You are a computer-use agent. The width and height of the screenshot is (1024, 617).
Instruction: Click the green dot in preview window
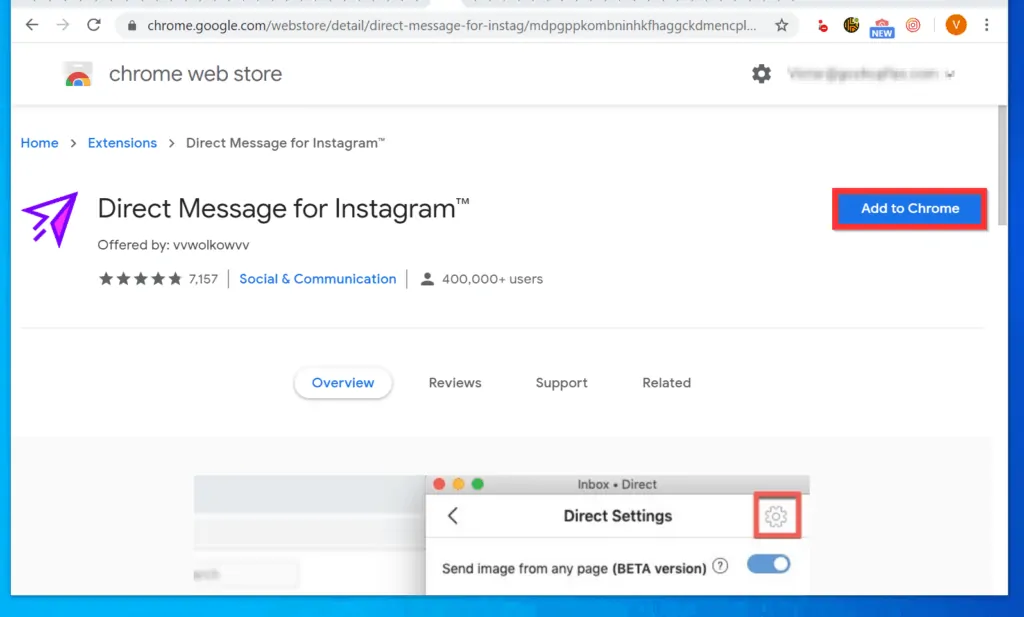pos(477,484)
